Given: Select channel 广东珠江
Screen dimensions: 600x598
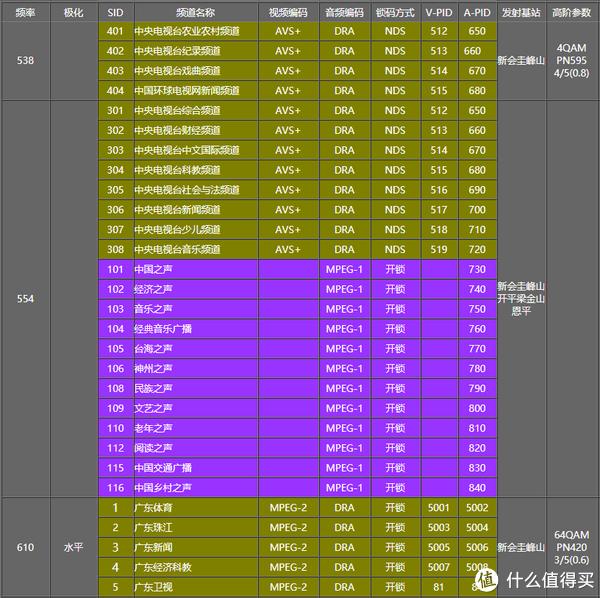Looking at the screenshot, I should [x=153, y=528].
